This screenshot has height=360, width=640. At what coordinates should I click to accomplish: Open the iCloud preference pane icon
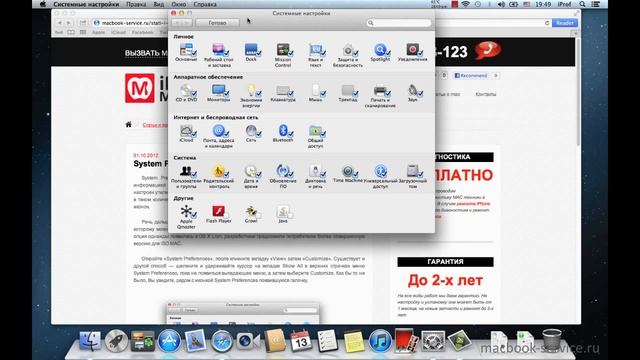[186, 131]
